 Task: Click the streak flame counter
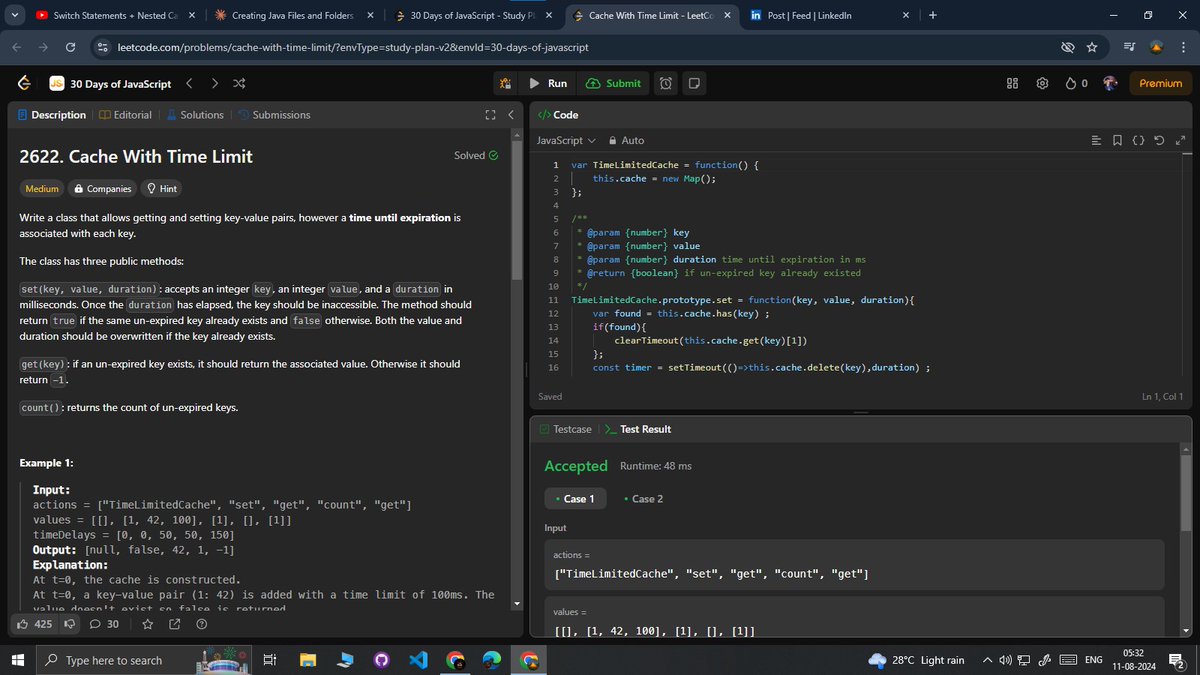[x=1077, y=84]
